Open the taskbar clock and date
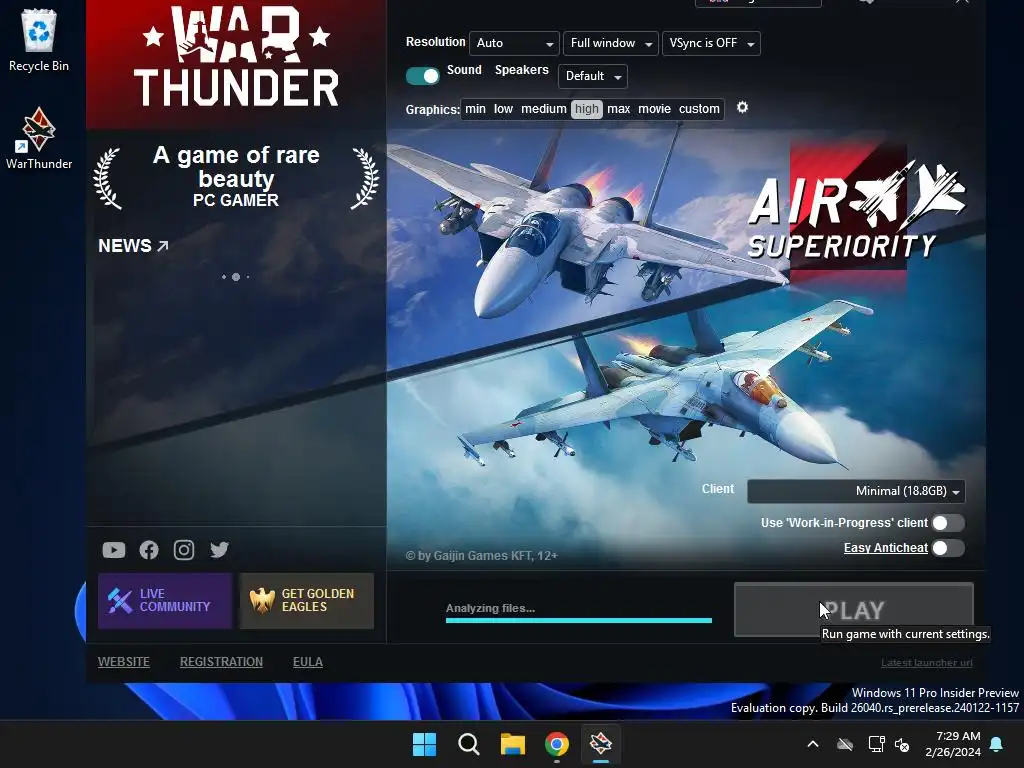1024x768 pixels. click(953, 744)
